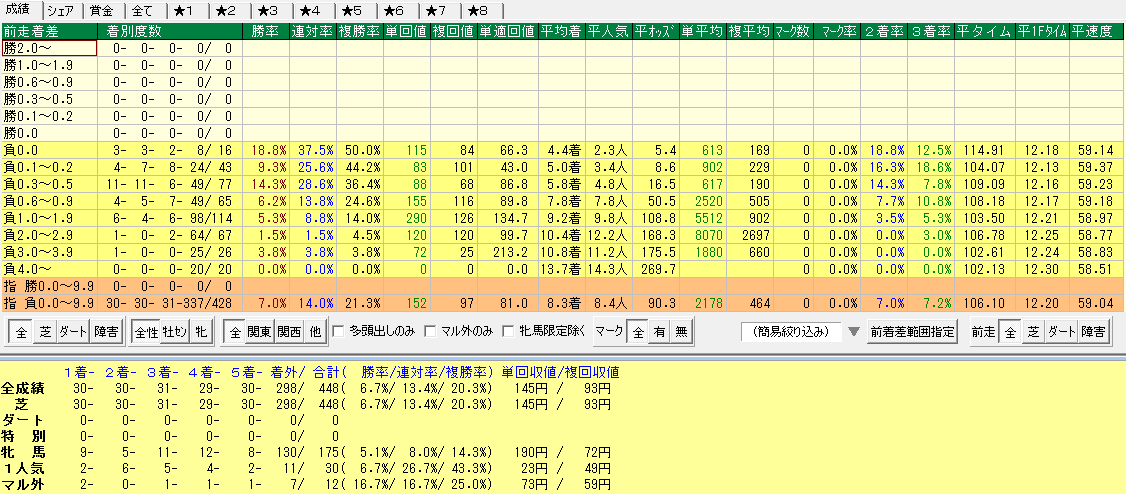
Task: Select the 勝2.0~ row label
Action: (49, 48)
